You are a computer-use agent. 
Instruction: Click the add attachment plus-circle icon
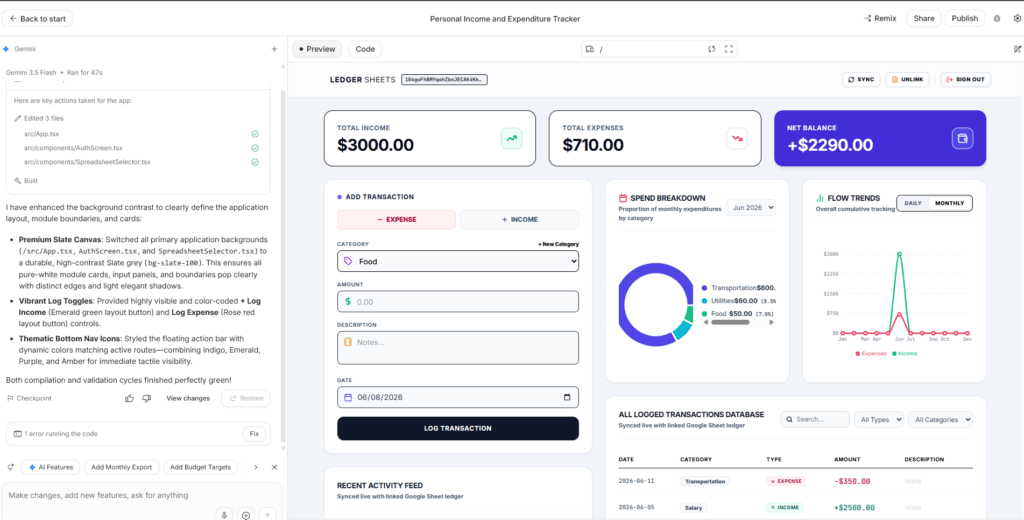pos(246,515)
